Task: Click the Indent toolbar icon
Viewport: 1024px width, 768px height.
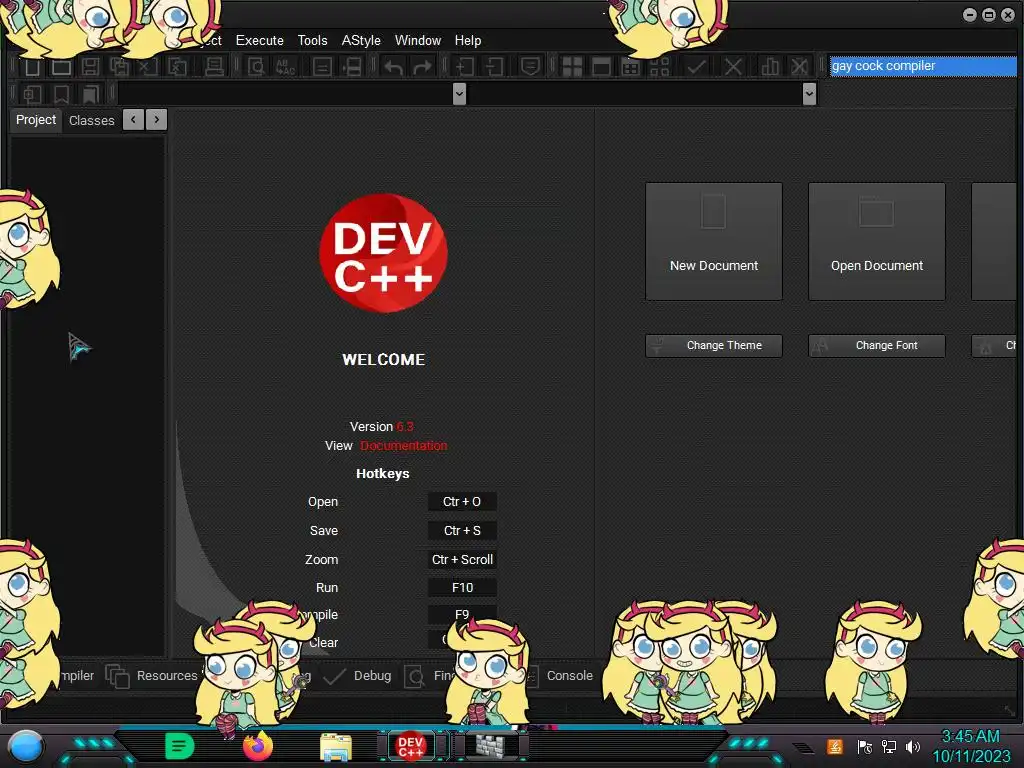Action: click(x=465, y=67)
